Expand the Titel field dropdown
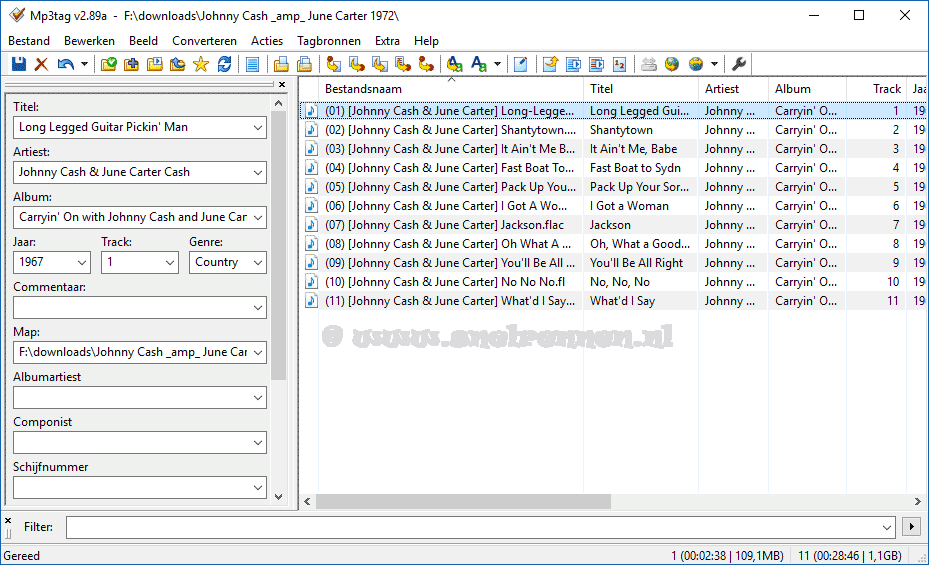The height and width of the screenshot is (565, 929). tap(258, 127)
